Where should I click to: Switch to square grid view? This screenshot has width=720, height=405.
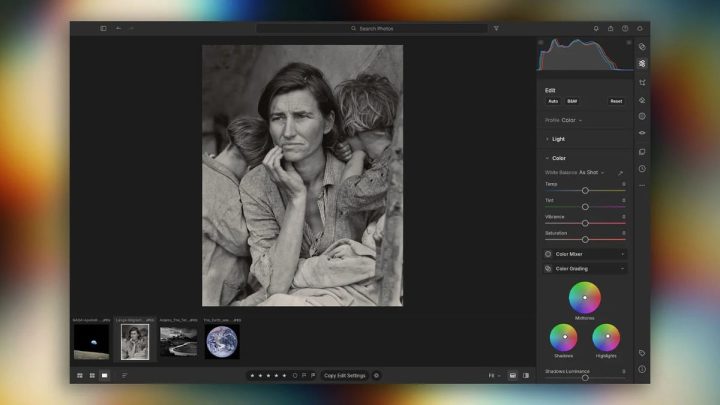92,376
